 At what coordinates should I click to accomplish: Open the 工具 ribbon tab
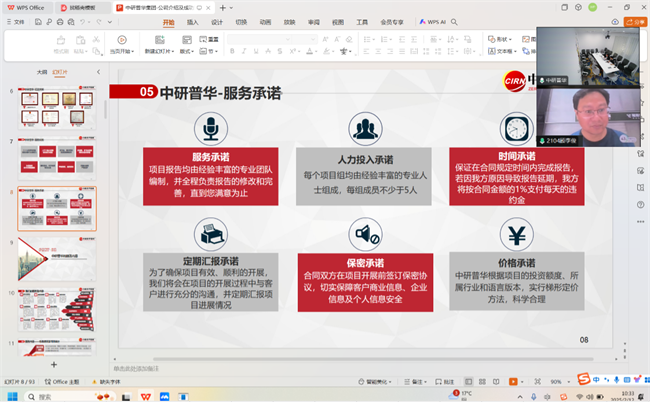click(x=362, y=22)
